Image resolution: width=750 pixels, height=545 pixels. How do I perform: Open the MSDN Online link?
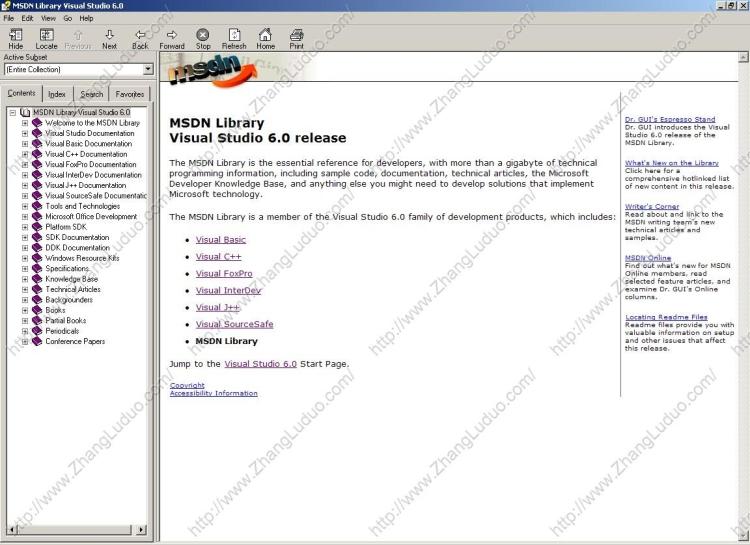click(648, 258)
